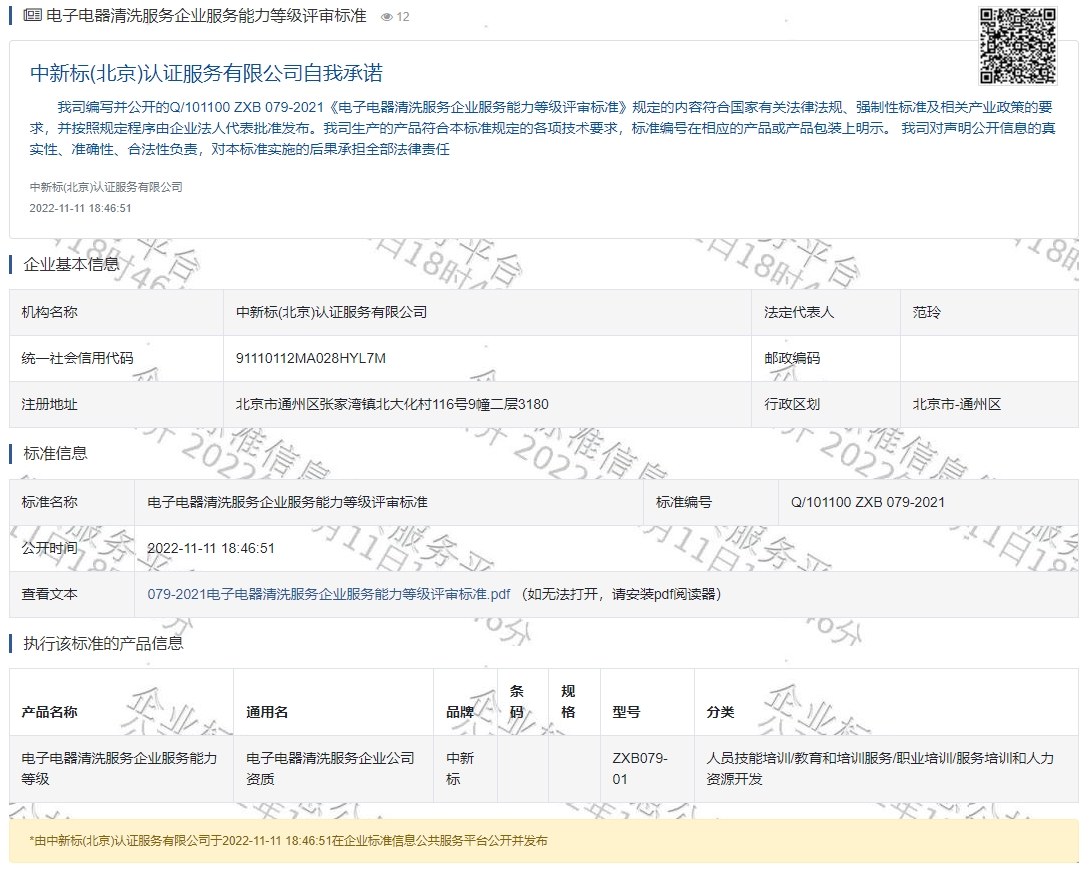
Task: Click the credit code 91110112MA028HYL7M
Action: click(x=310, y=358)
